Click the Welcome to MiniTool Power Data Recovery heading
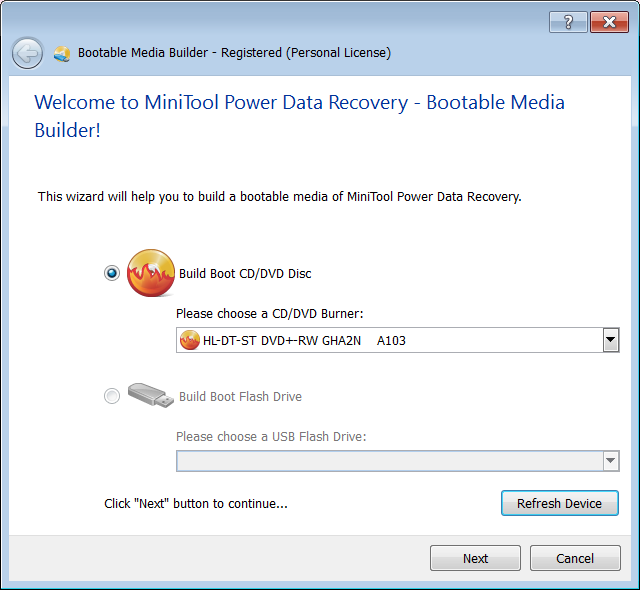This screenshot has height=590, width=640. point(299,116)
